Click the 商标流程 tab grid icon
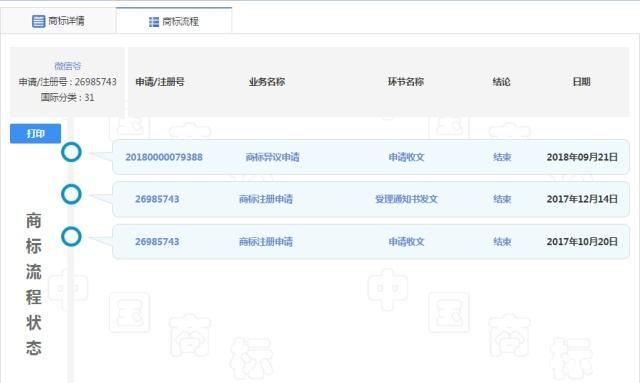 154,22
